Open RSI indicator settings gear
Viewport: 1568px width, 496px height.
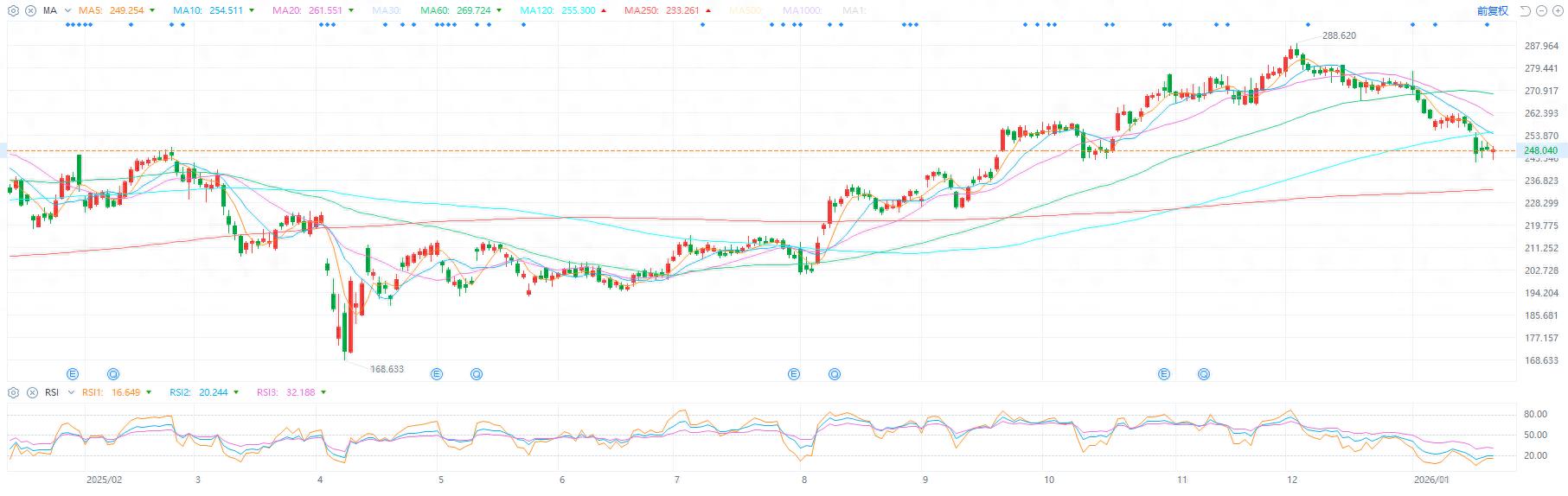[x=13, y=392]
